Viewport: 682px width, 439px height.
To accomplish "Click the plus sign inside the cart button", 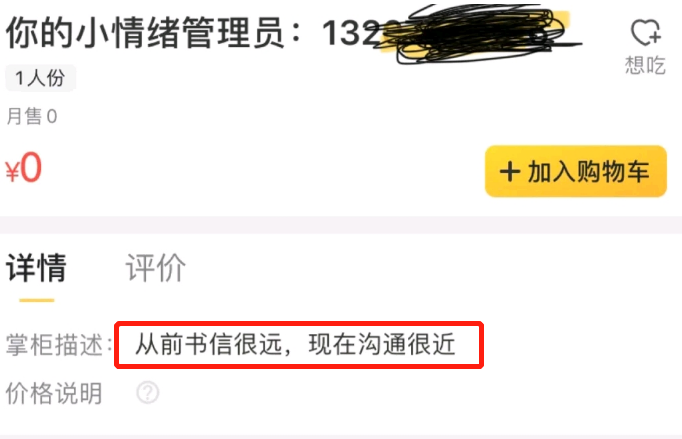I will point(510,171).
